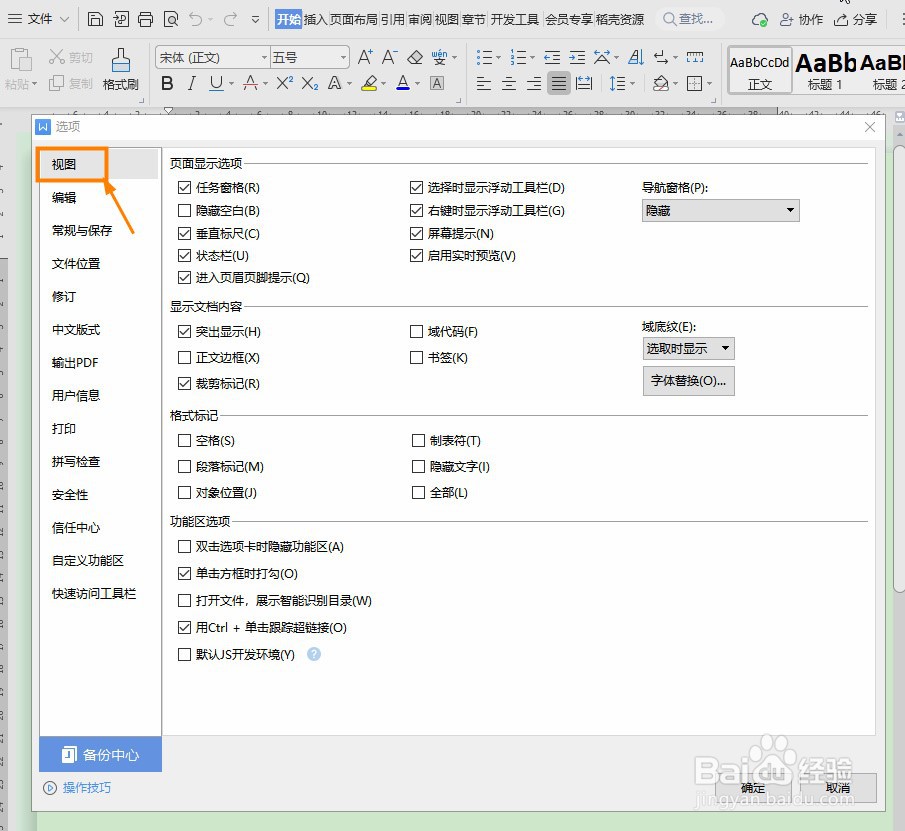The width and height of the screenshot is (905, 831).
Task: Apply font color red A button
Action: [403, 84]
